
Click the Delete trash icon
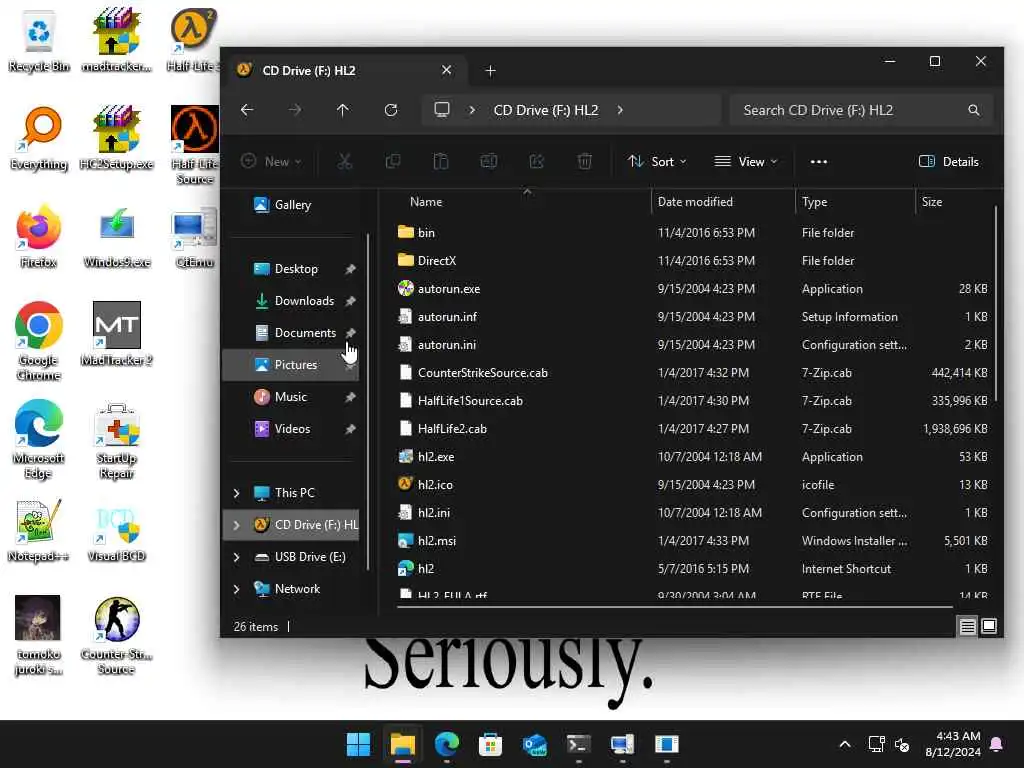584,161
